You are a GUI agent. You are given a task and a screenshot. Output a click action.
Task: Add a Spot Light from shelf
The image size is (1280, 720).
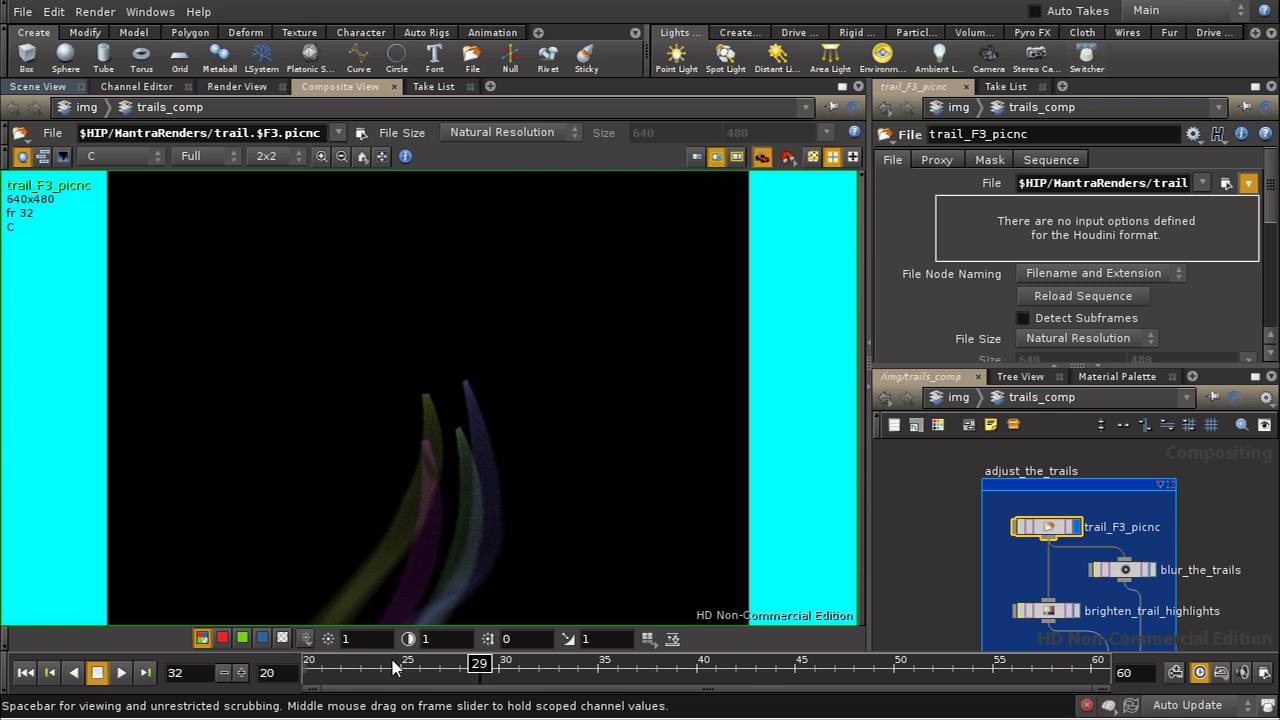pos(726,58)
